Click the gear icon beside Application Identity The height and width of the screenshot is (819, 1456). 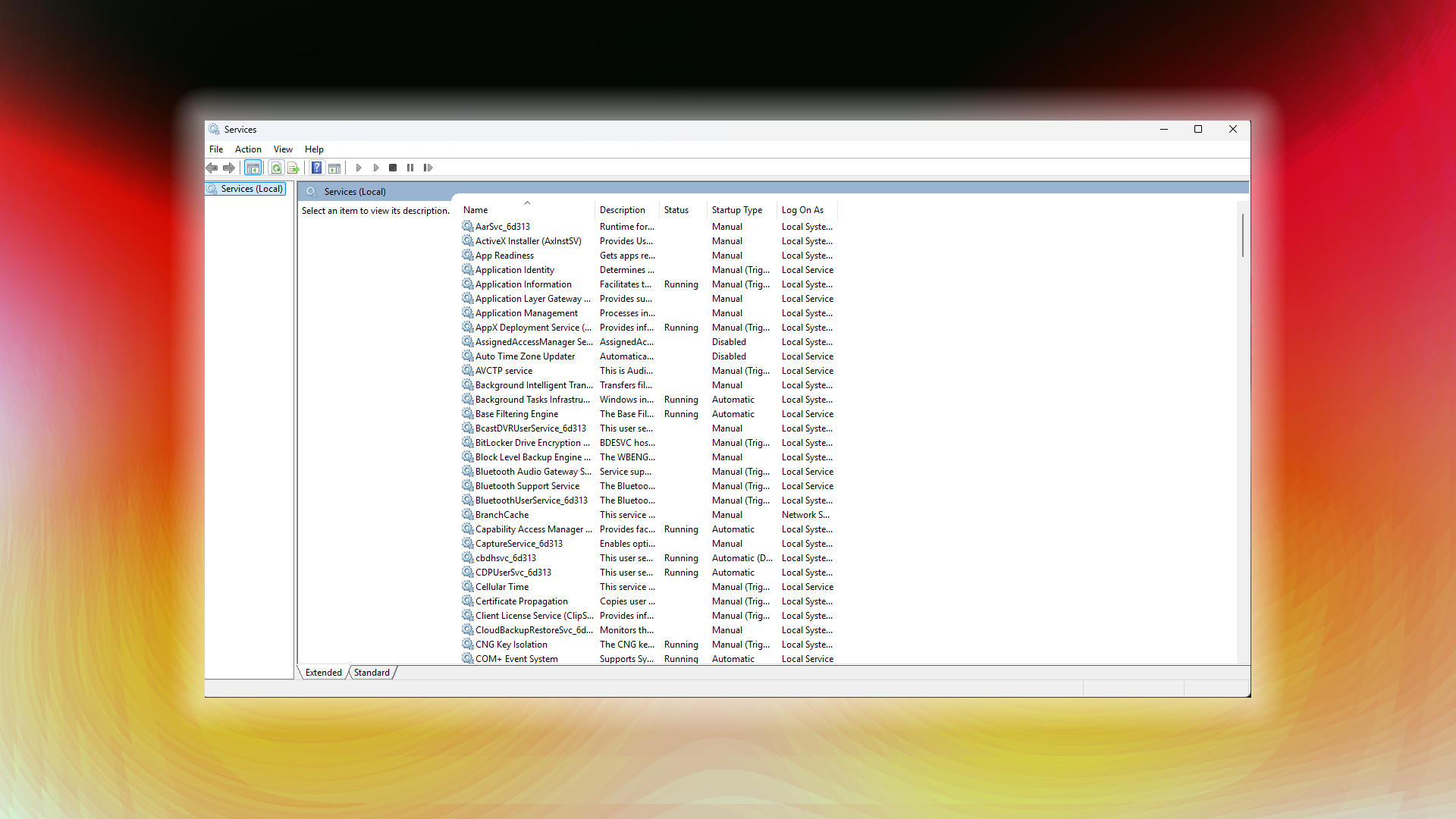click(468, 269)
